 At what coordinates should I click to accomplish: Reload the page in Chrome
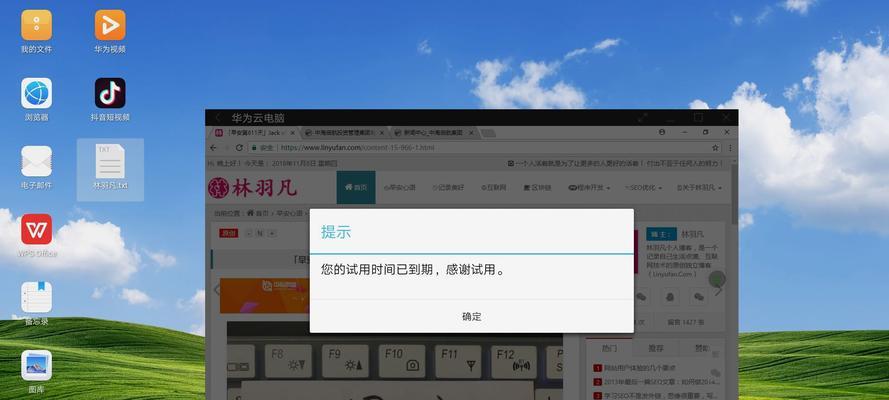tap(239, 147)
